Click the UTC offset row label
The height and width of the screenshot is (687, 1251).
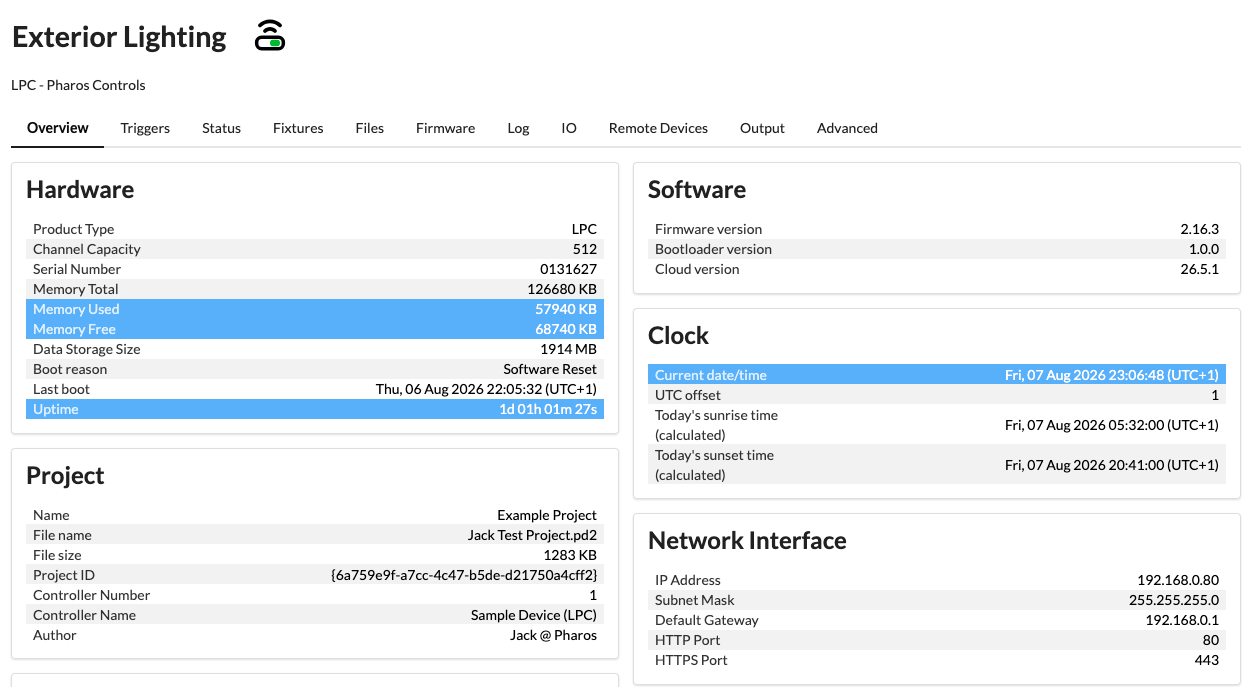pos(688,395)
